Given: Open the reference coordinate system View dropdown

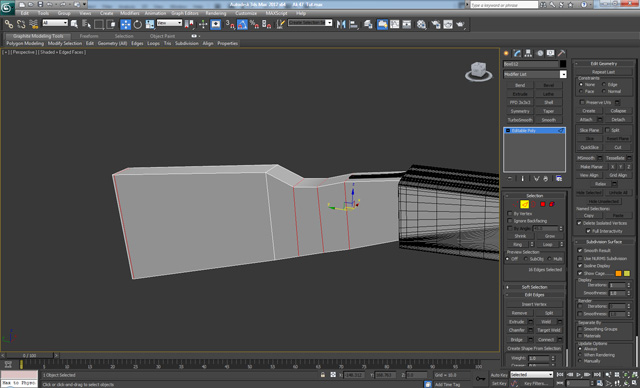Looking at the screenshot, I should pyautogui.click(x=169, y=23).
